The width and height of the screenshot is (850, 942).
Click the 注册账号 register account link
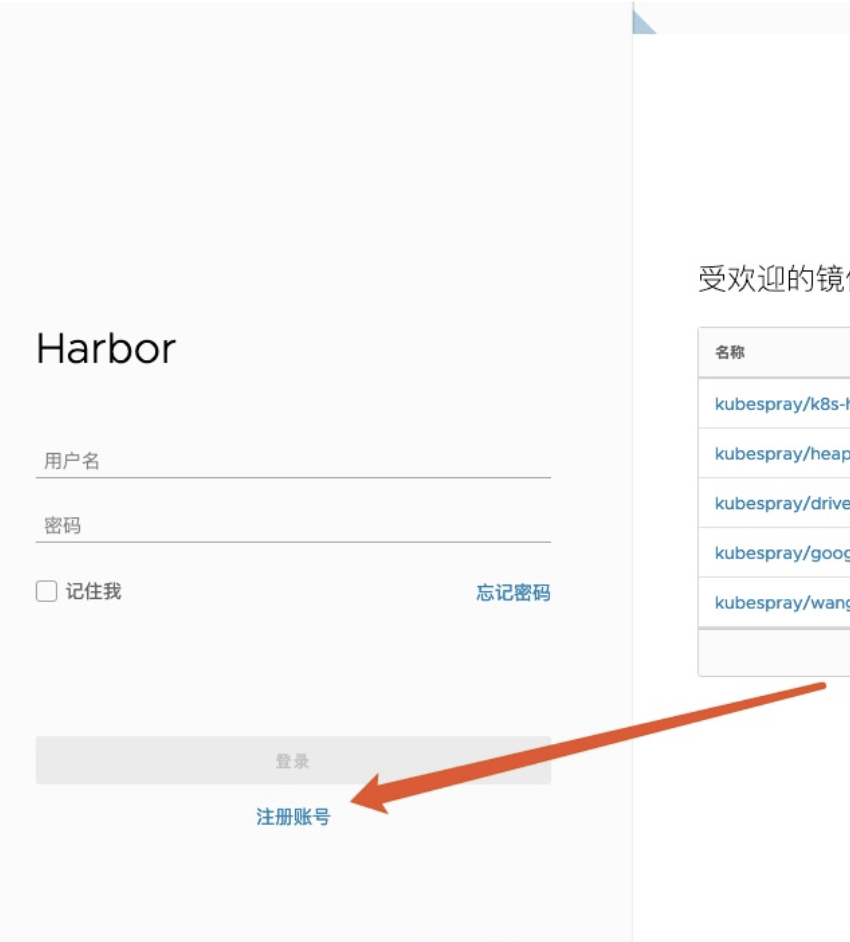tap(293, 817)
